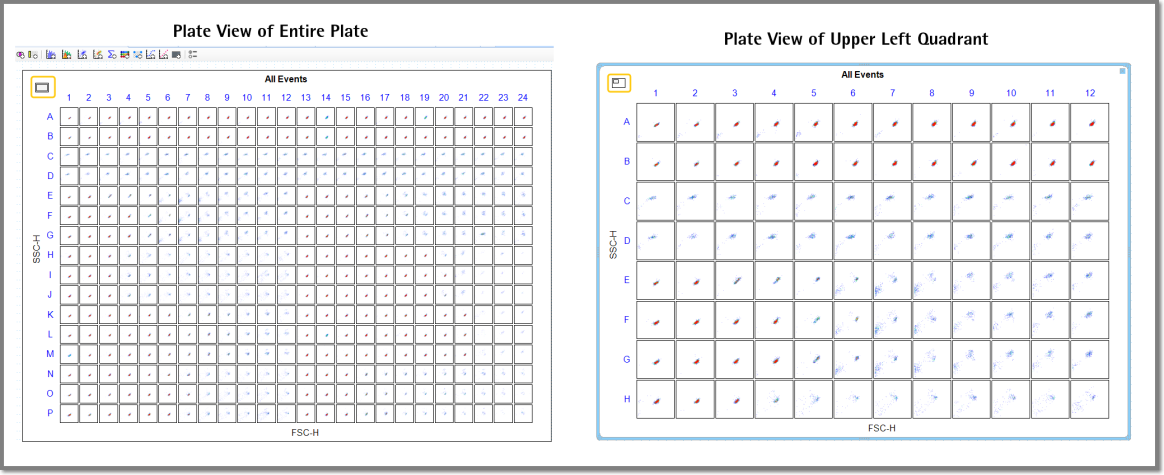
Task: Click the add overlay histogram toolbar icon
Action: (67, 54)
